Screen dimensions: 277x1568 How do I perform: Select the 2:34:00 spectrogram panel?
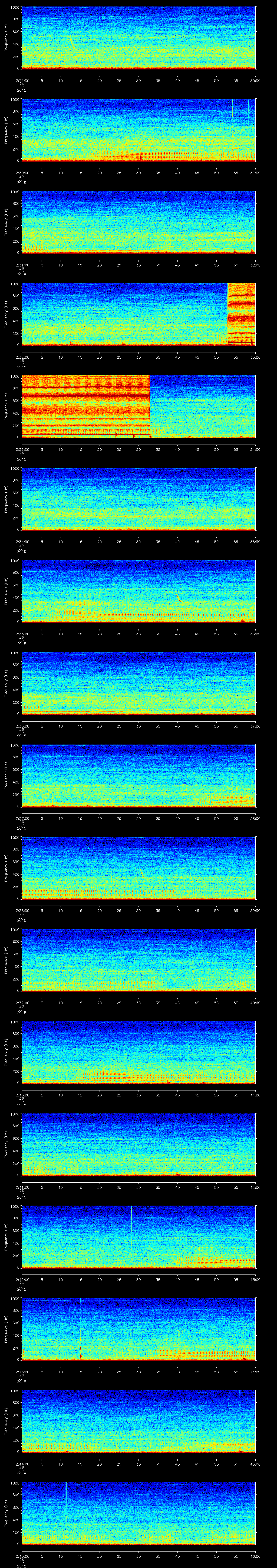pyautogui.click(x=138, y=499)
